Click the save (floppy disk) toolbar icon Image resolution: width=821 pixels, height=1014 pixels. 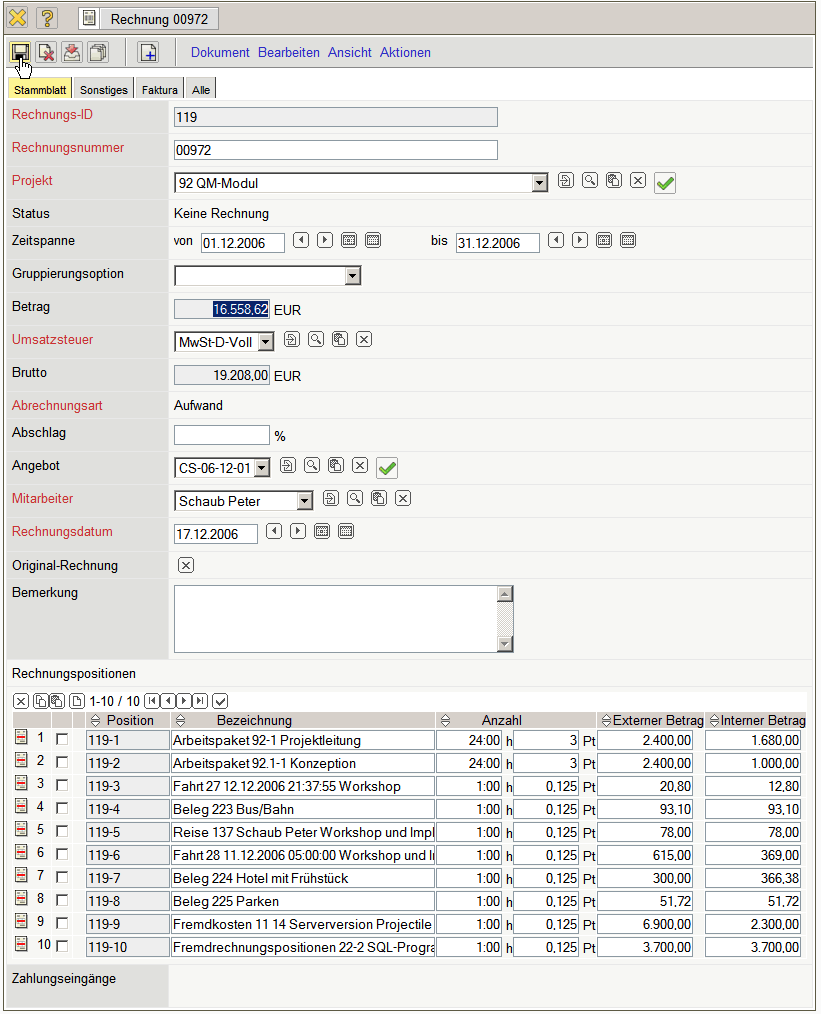tap(20, 52)
